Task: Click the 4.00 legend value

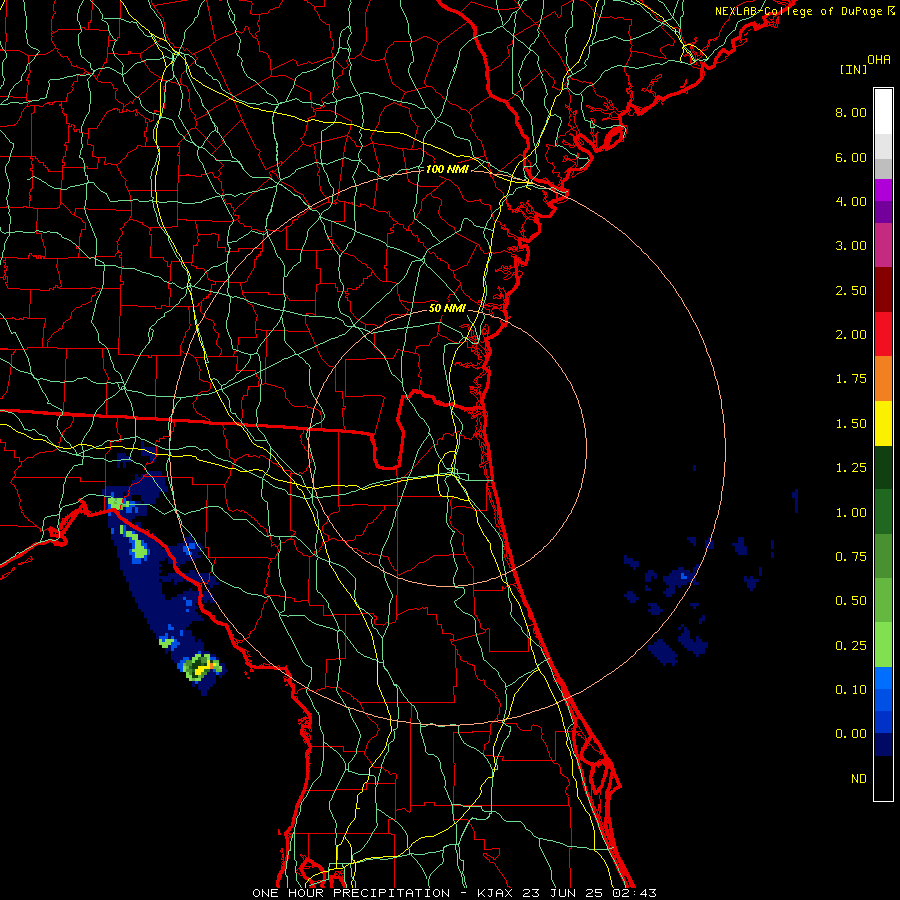Action: [851, 201]
